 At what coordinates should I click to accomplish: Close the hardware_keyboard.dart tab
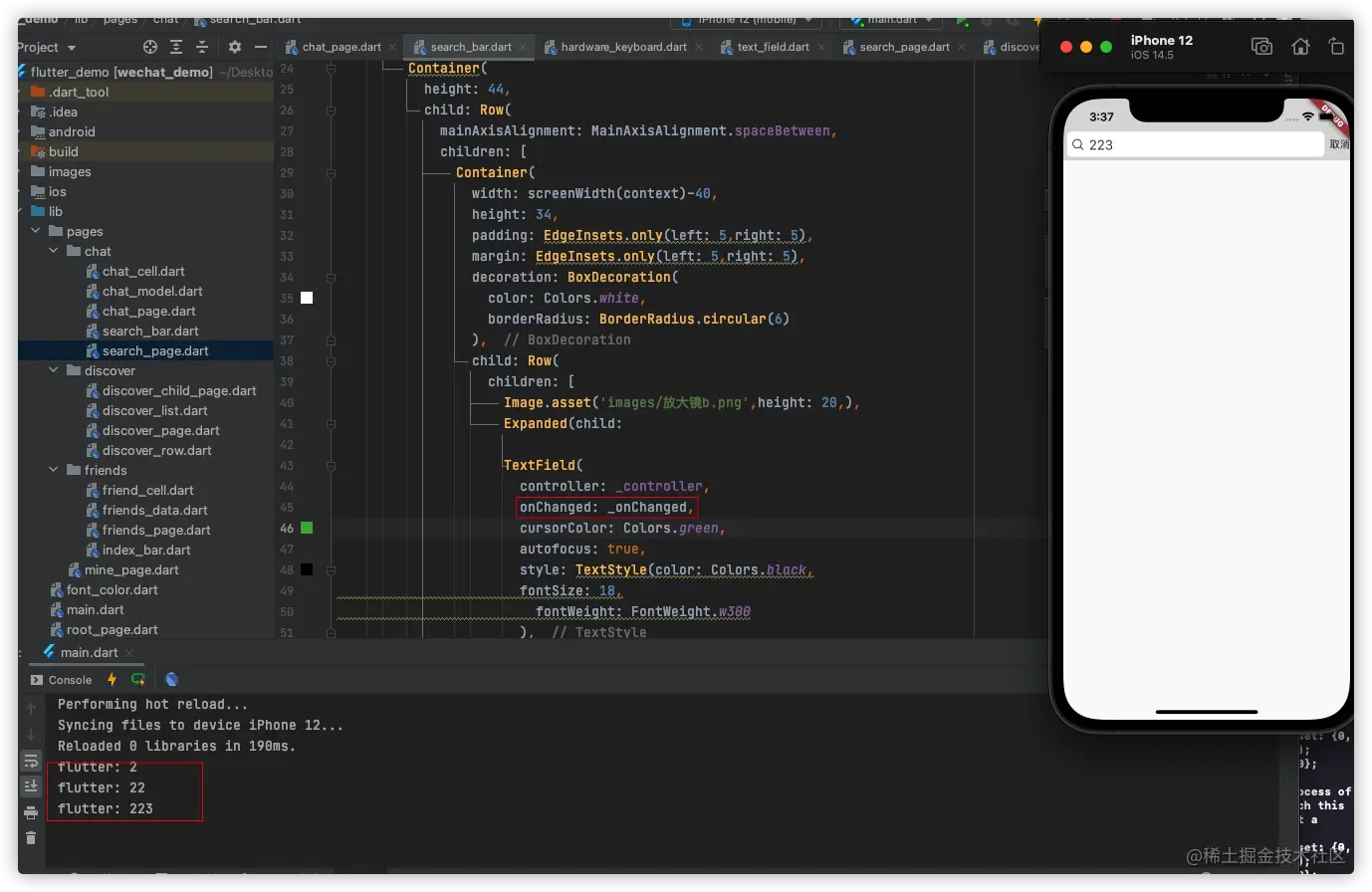tap(699, 47)
